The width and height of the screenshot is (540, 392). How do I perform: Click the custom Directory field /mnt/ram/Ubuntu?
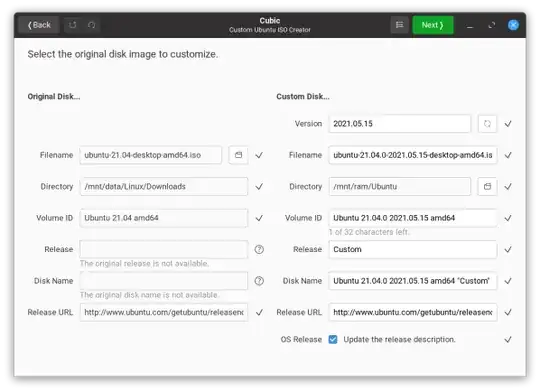[399, 186]
